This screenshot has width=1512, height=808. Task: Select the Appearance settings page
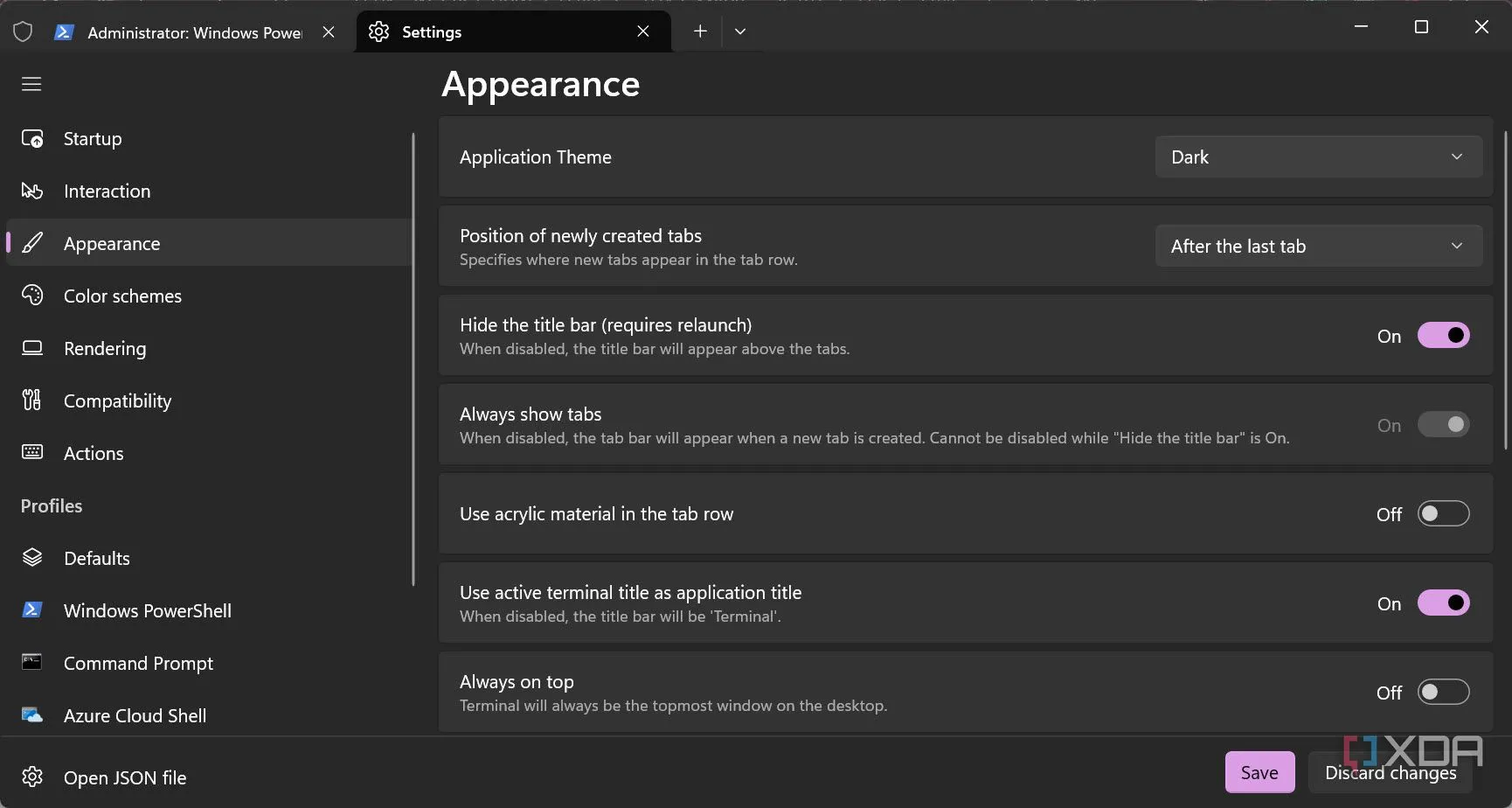(208, 243)
